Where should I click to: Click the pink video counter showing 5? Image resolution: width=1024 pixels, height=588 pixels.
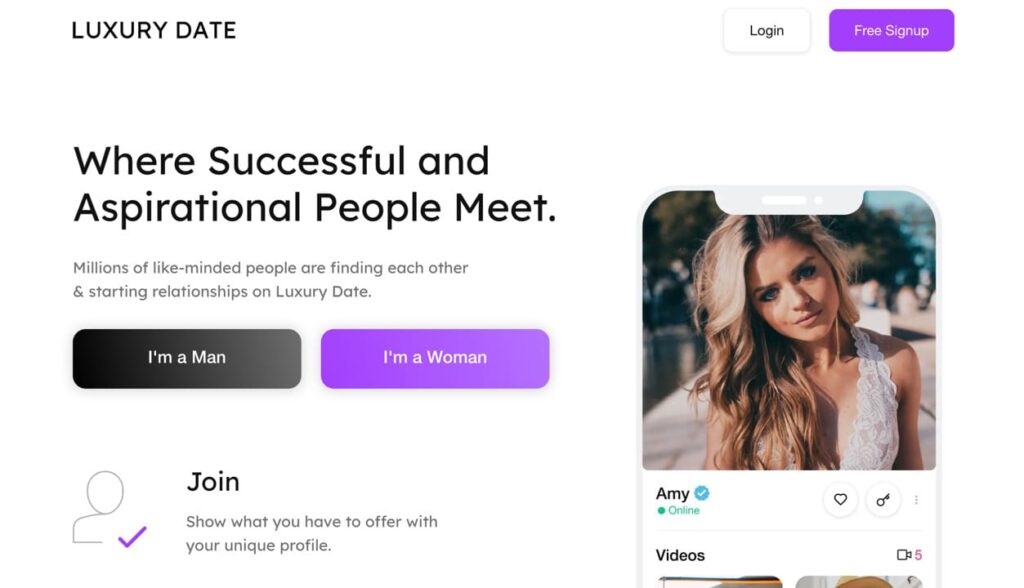click(918, 554)
